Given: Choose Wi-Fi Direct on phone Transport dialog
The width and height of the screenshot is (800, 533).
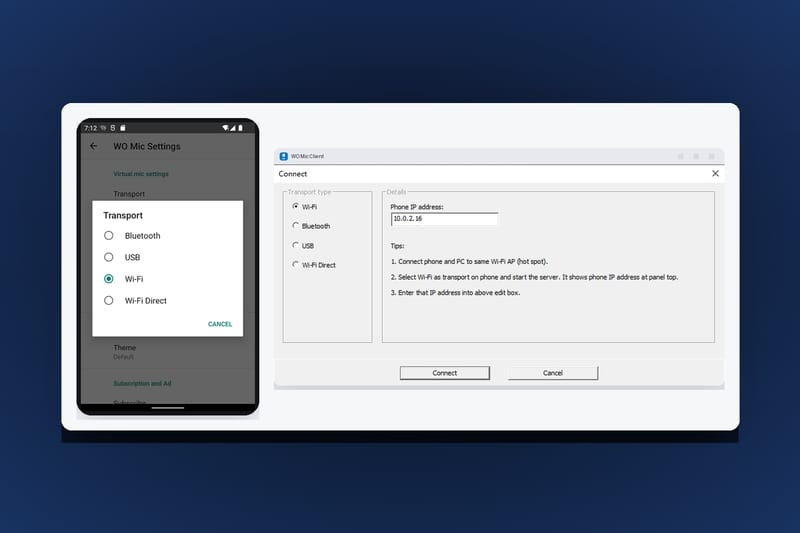Looking at the screenshot, I should [x=109, y=300].
